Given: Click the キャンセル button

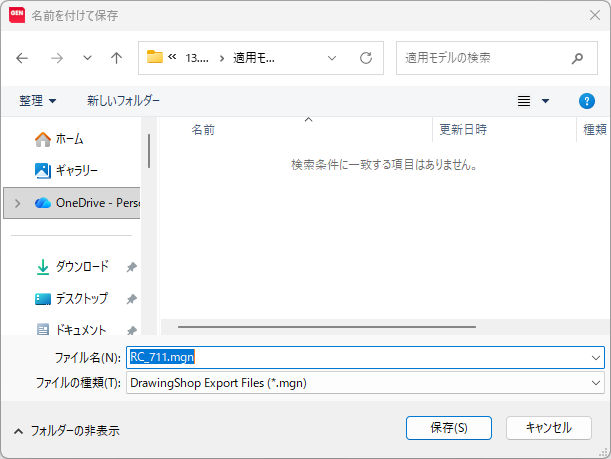Looking at the screenshot, I should point(549,428).
